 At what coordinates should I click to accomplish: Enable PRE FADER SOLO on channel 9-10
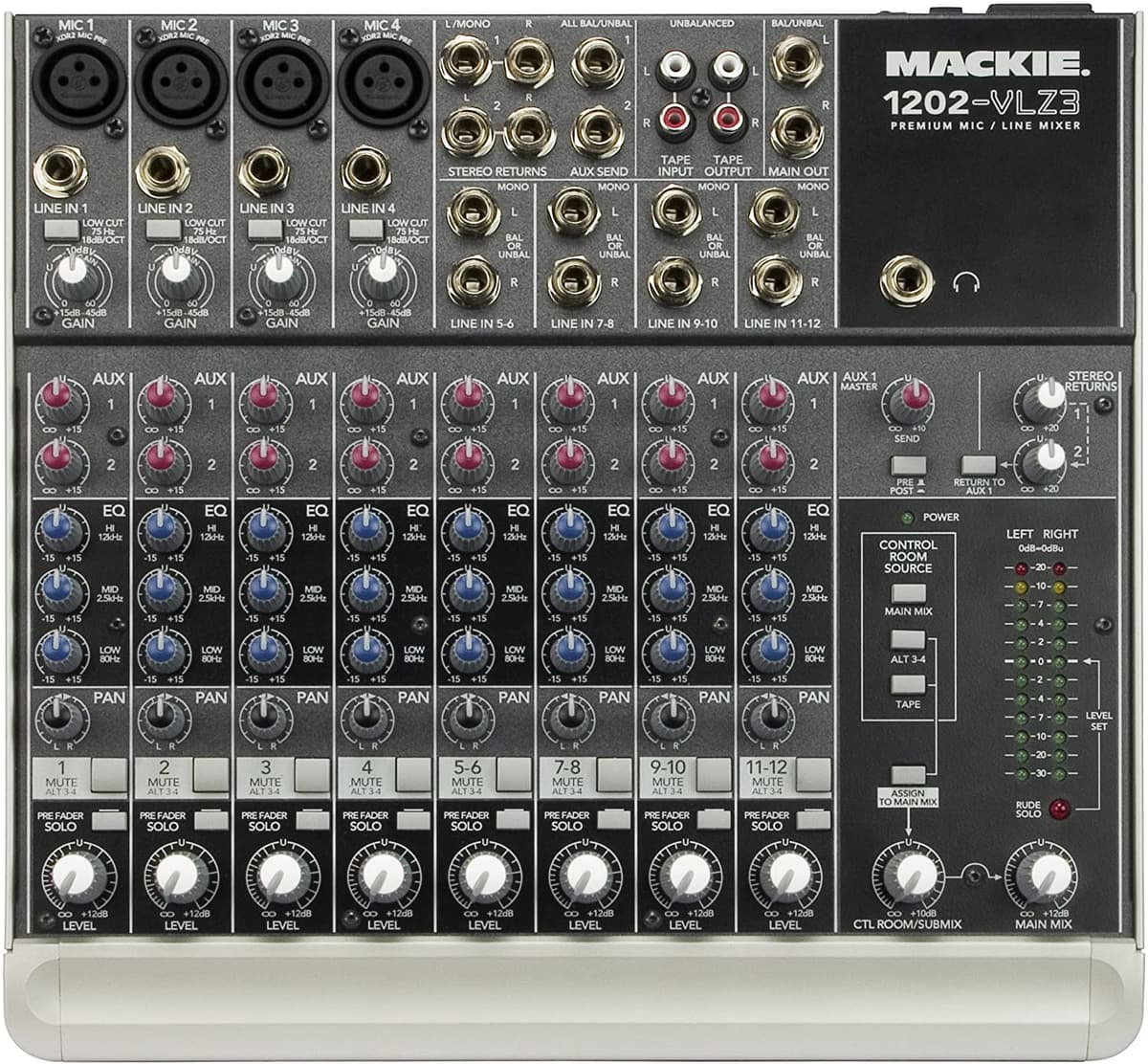[x=716, y=818]
